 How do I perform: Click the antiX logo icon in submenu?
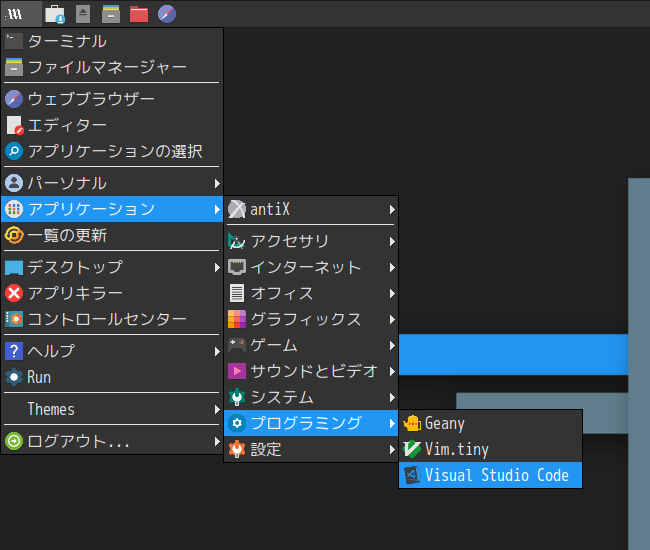coord(237,209)
